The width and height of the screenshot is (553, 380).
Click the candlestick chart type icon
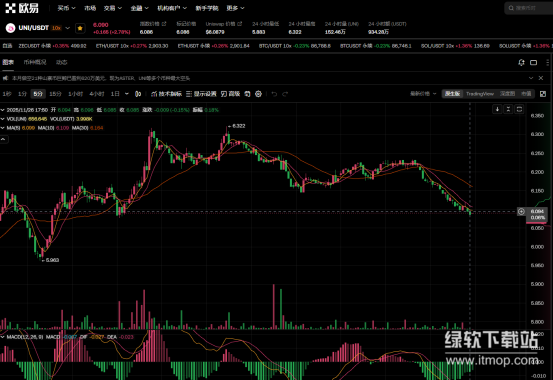pos(138,94)
